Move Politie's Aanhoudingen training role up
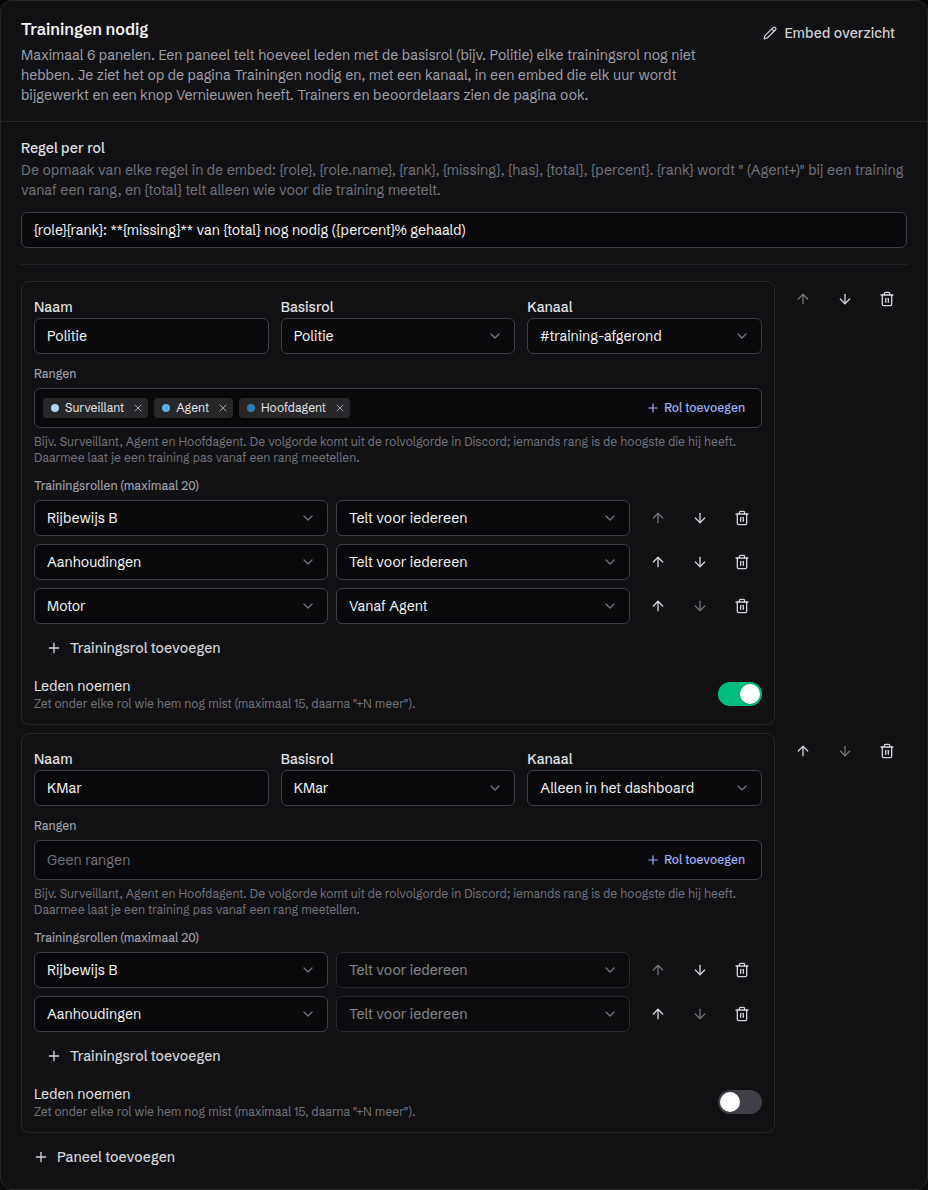This screenshot has height=1190, width=928. click(658, 562)
